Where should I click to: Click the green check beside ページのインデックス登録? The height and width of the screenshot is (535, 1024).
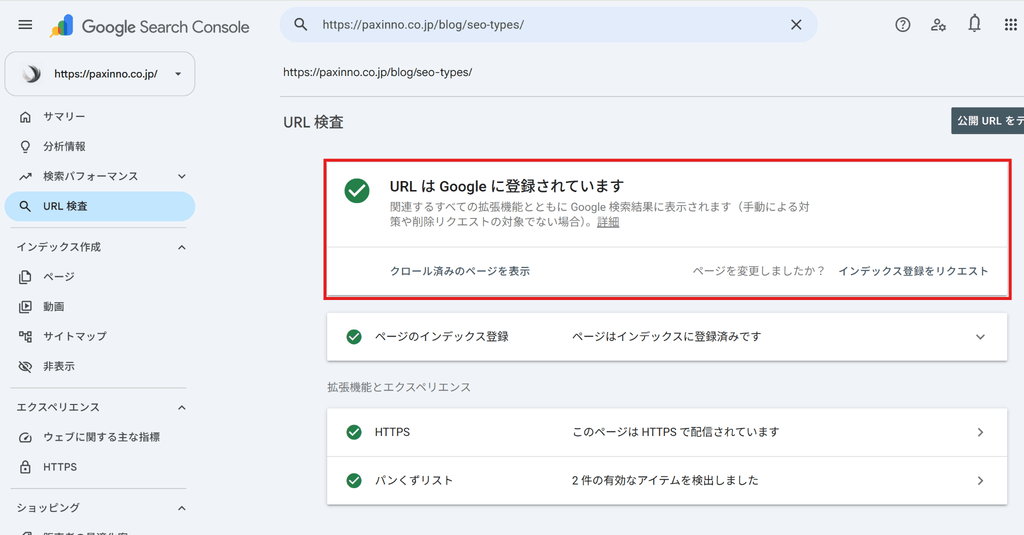(354, 337)
